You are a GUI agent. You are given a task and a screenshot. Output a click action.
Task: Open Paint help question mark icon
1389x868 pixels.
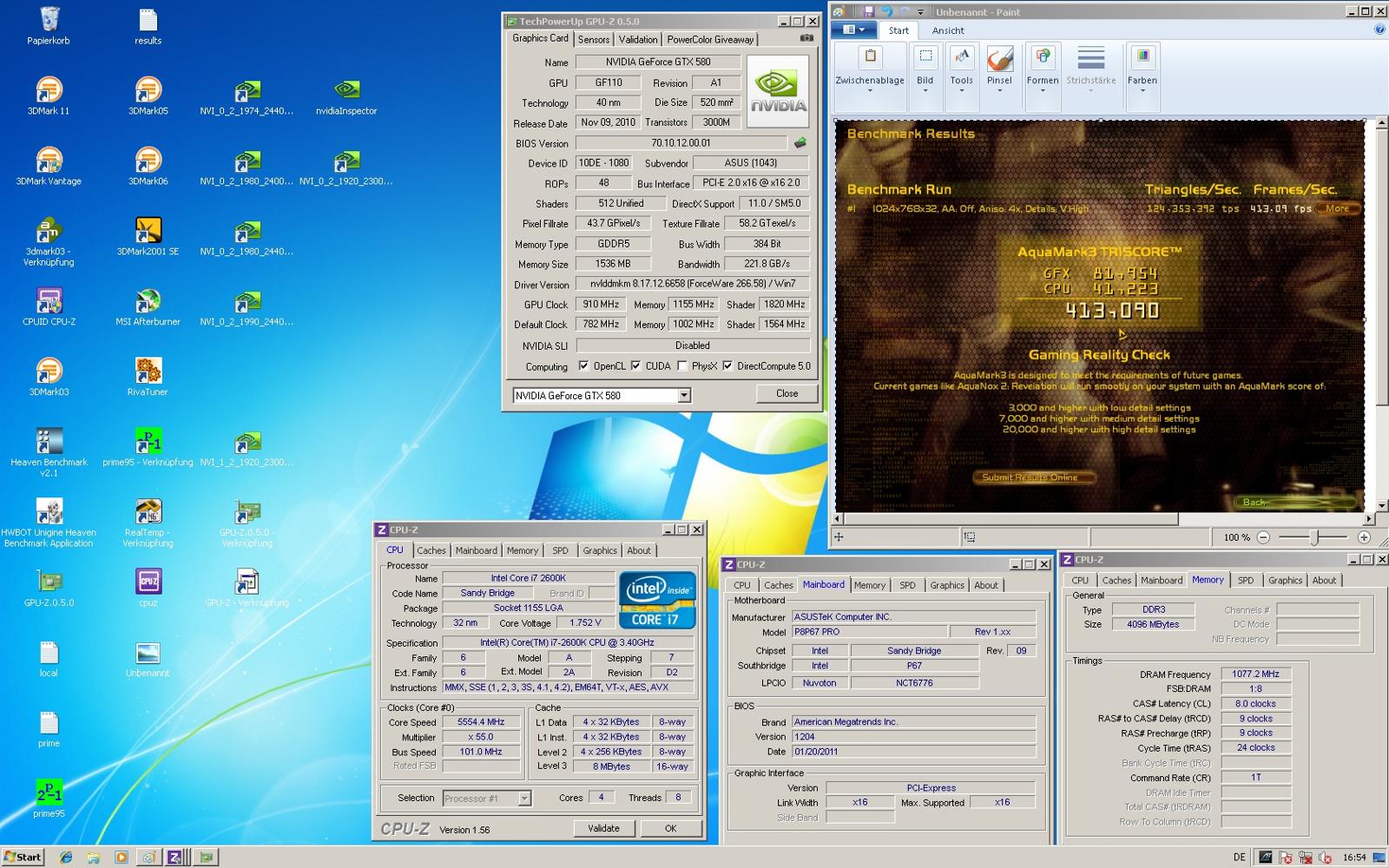coord(1379,30)
